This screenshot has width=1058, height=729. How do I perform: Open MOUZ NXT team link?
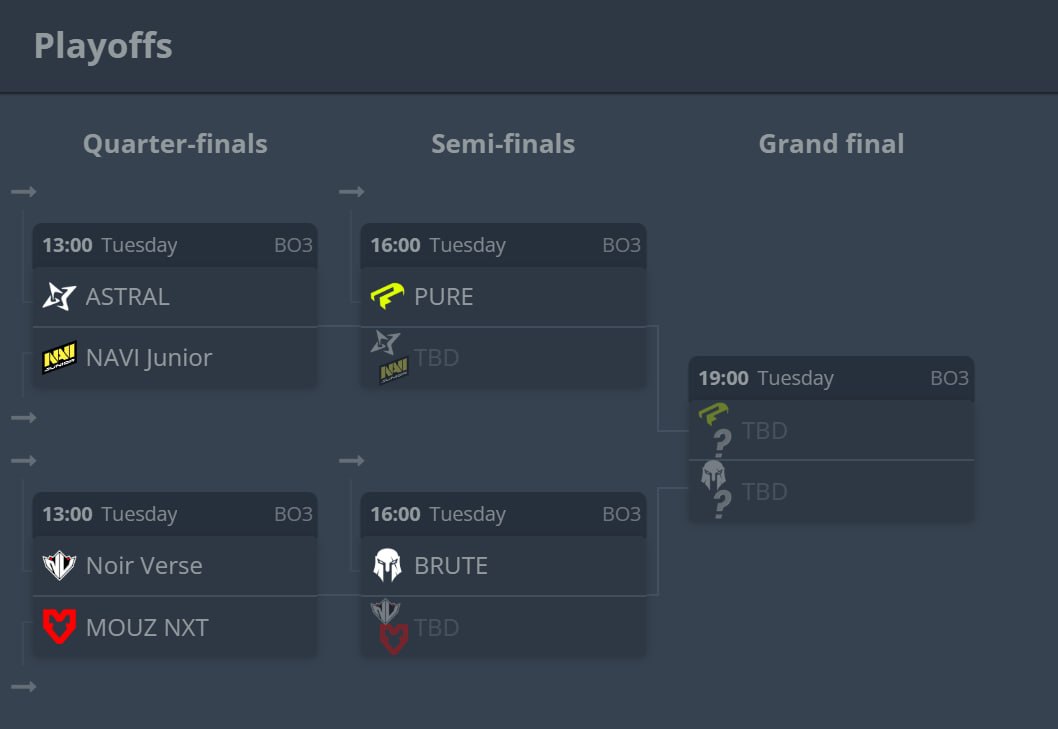tap(147, 627)
